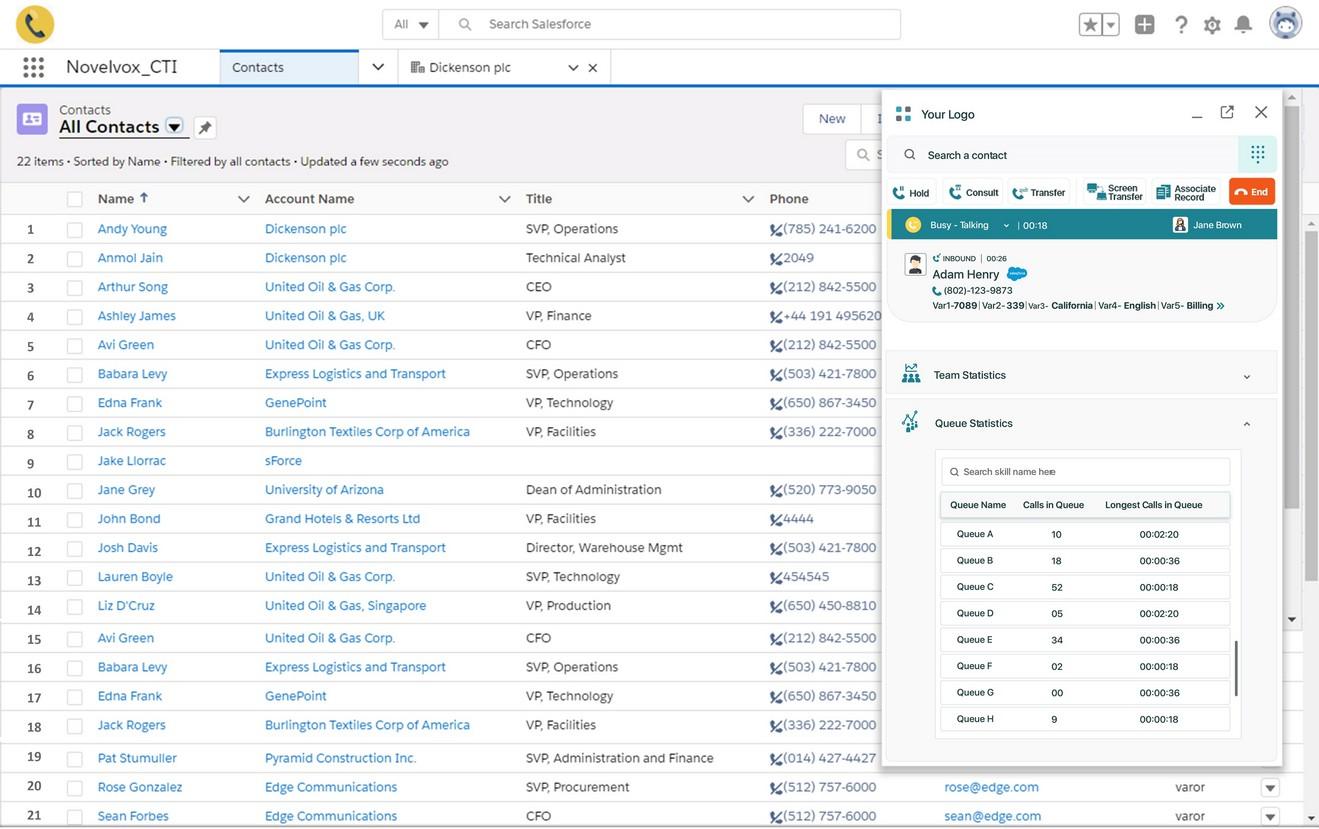
Task: Open the CTI dial pad grid icon
Action: [1257, 154]
